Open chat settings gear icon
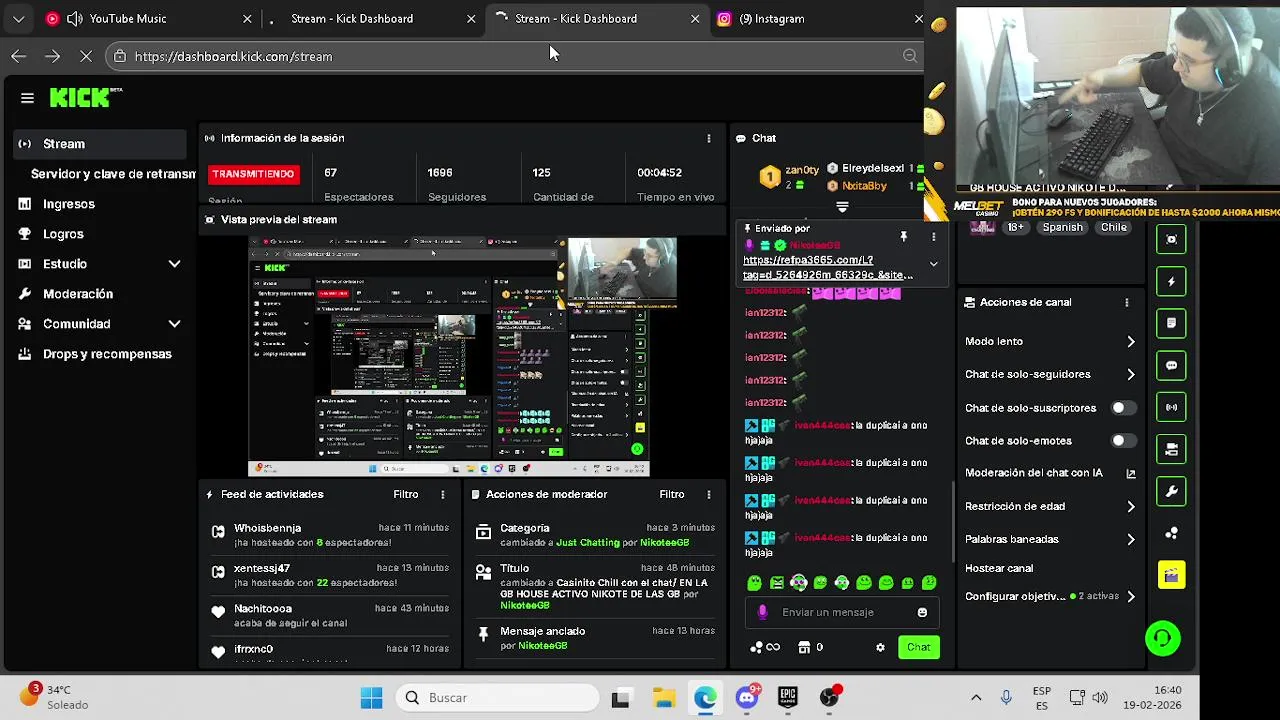 880,648
